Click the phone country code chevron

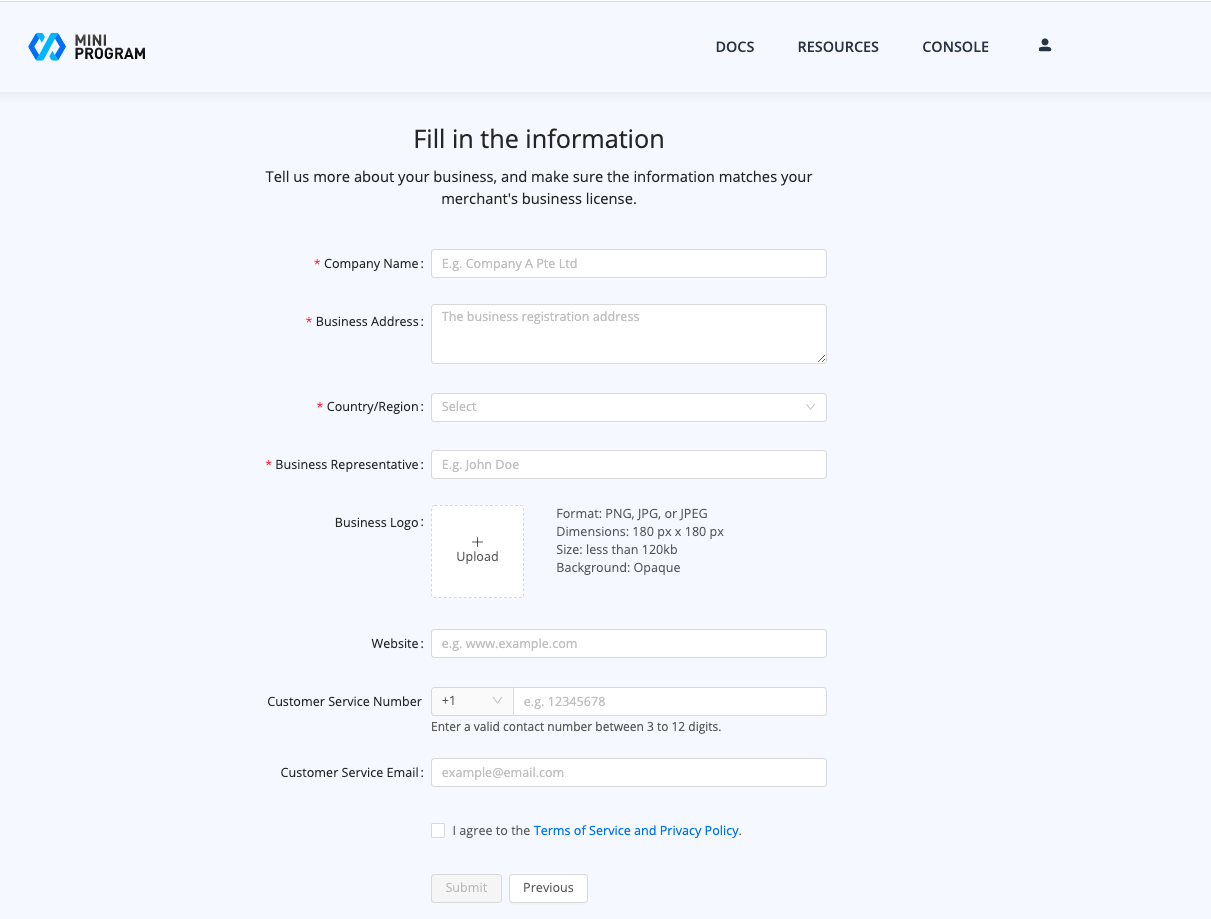[x=496, y=701]
